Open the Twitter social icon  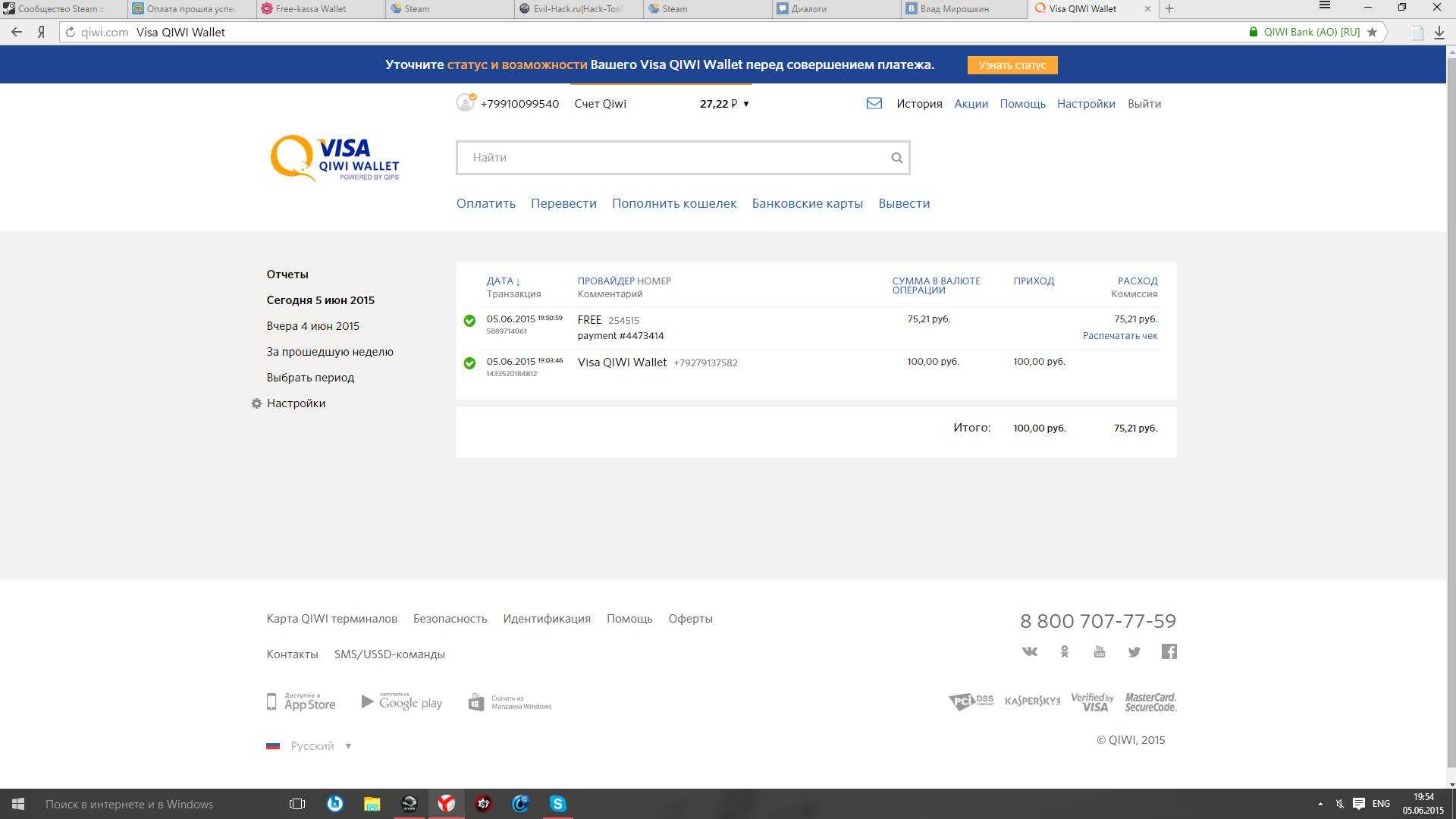[1134, 651]
